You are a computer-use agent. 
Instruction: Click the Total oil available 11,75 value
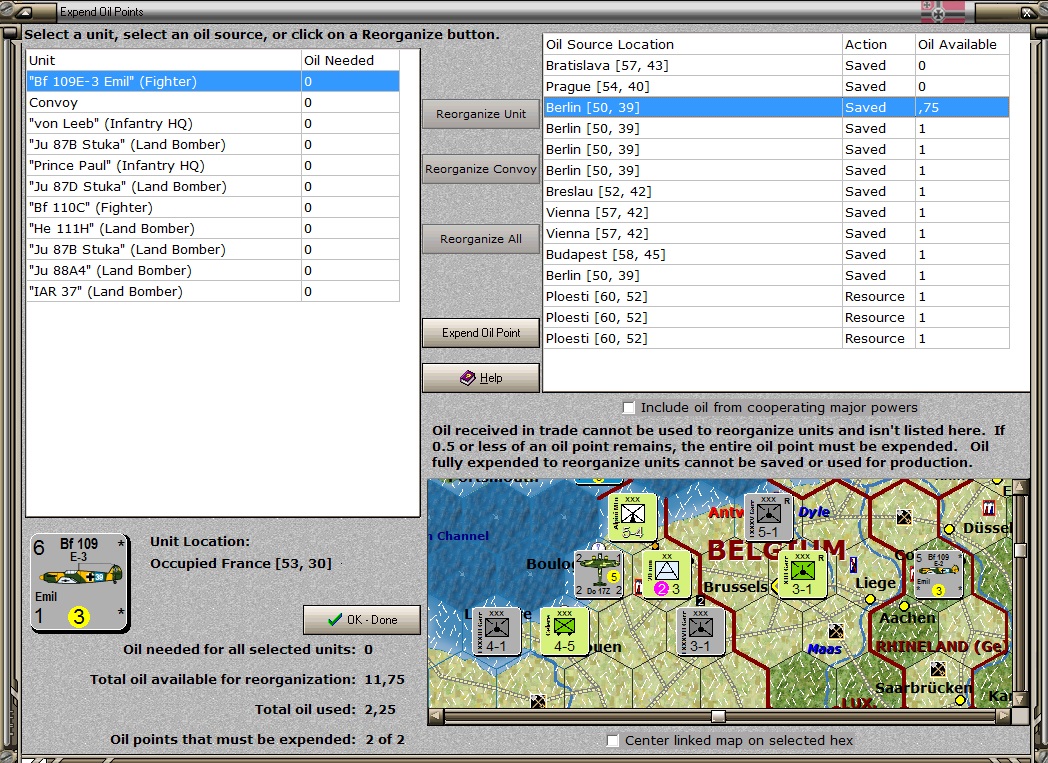[385, 679]
